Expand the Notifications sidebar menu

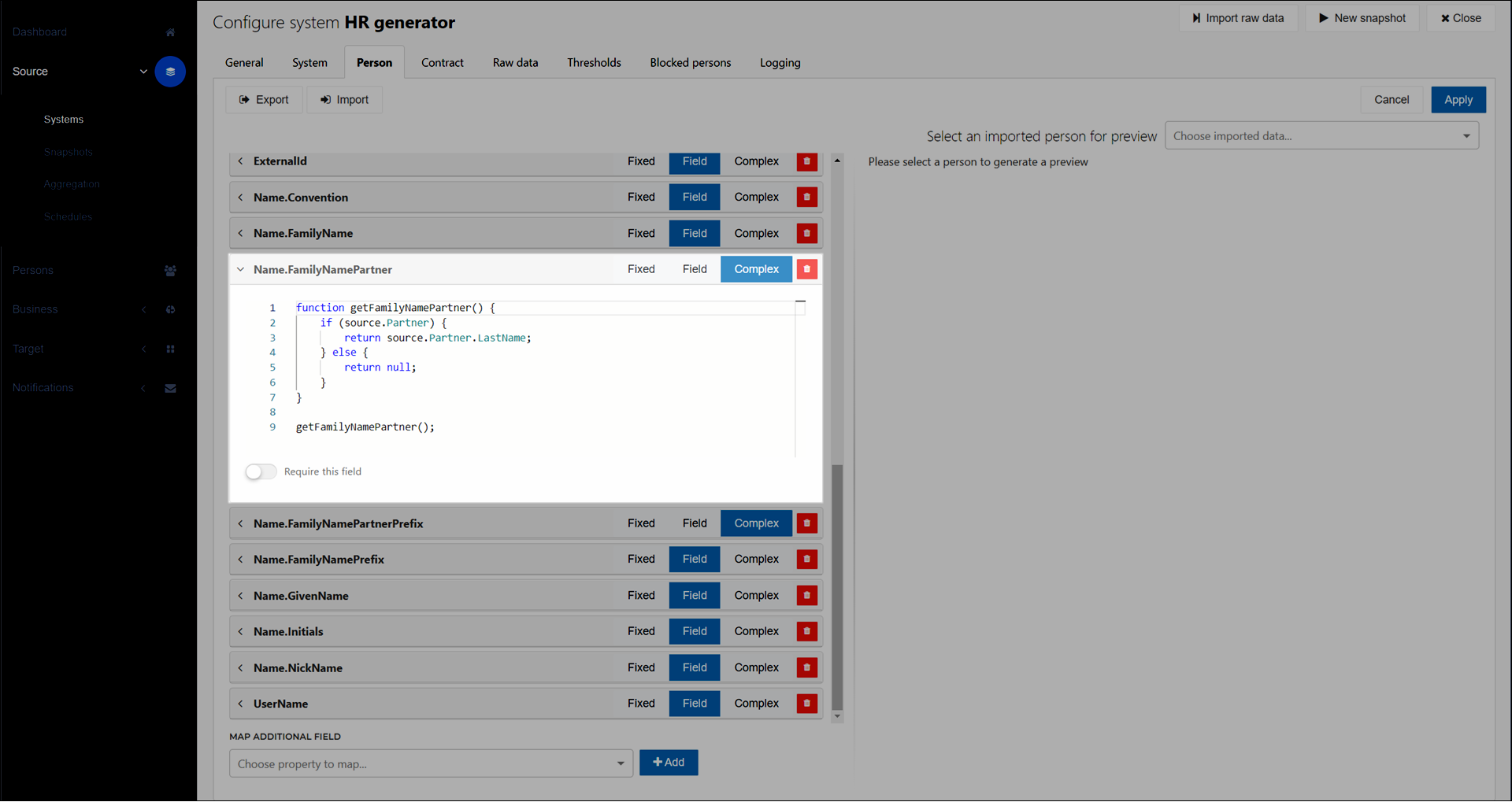pos(143,388)
